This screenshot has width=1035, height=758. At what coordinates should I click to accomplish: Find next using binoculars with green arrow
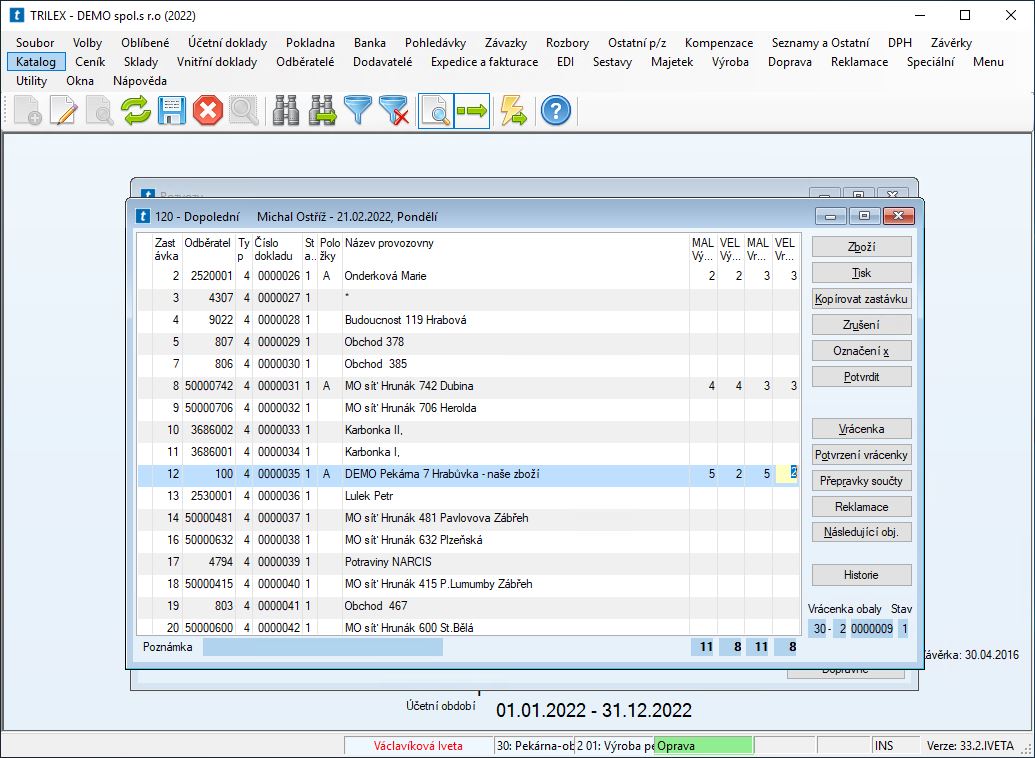coord(323,111)
